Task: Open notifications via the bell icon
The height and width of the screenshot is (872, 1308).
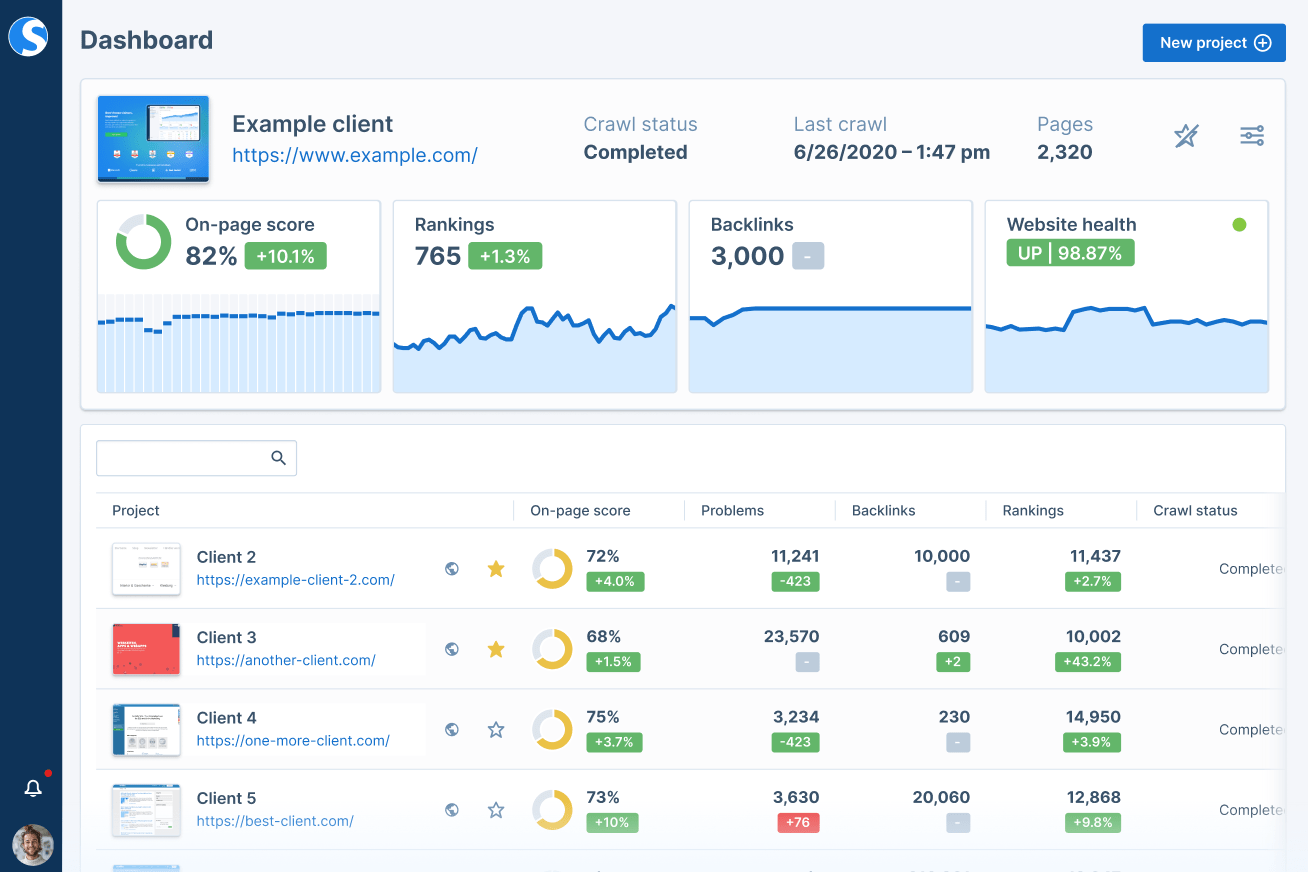Action: (33, 788)
